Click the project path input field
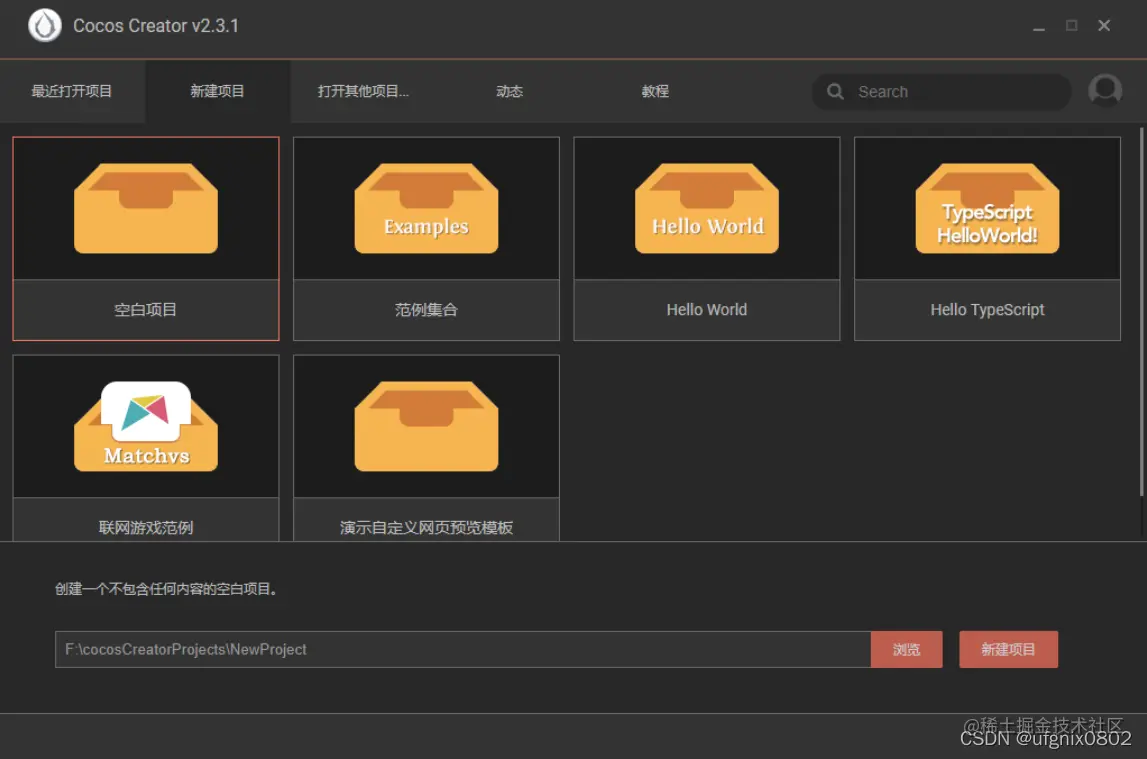1147x759 pixels. point(463,649)
